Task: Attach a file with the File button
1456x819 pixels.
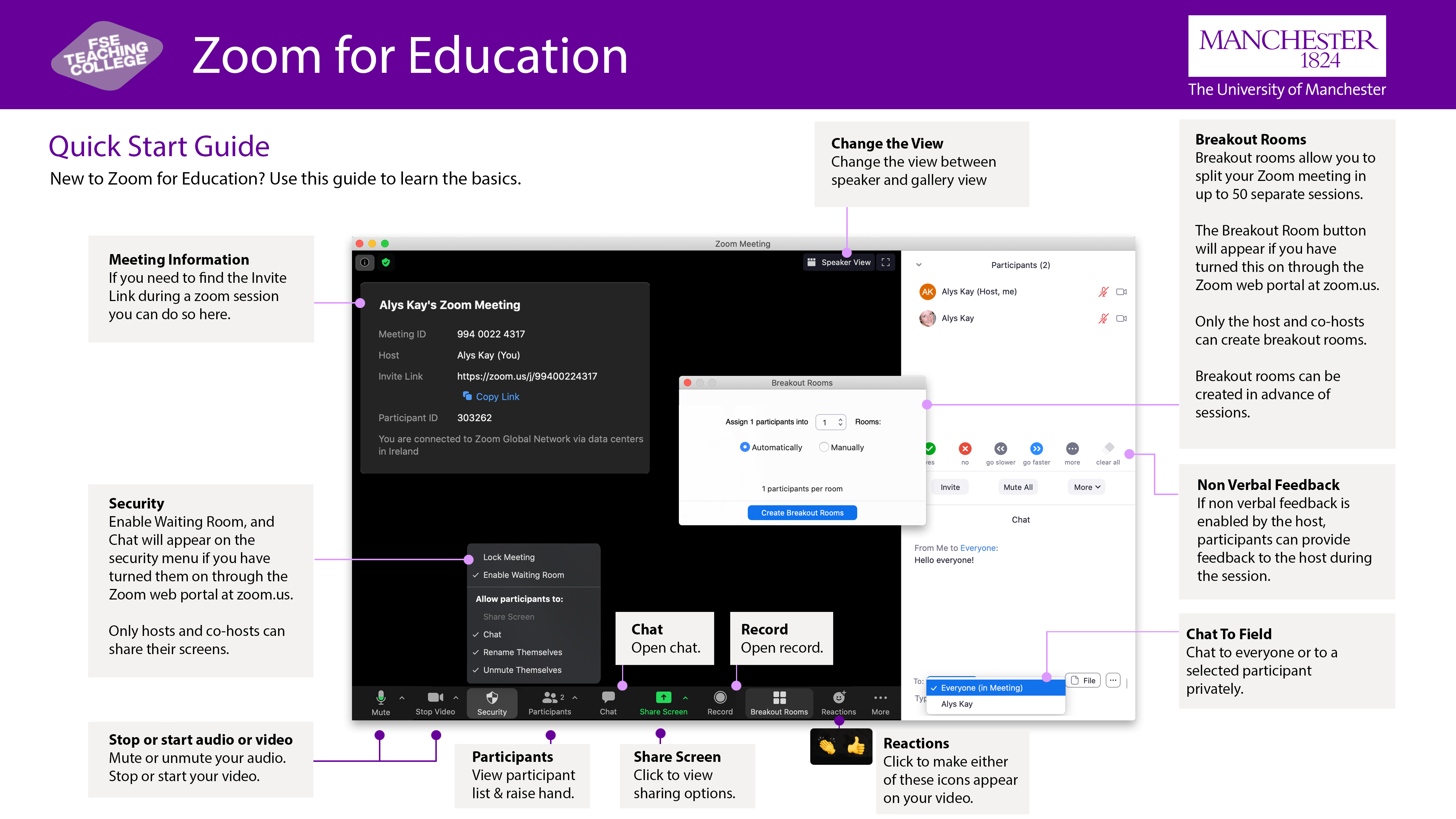Action: [x=1083, y=681]
